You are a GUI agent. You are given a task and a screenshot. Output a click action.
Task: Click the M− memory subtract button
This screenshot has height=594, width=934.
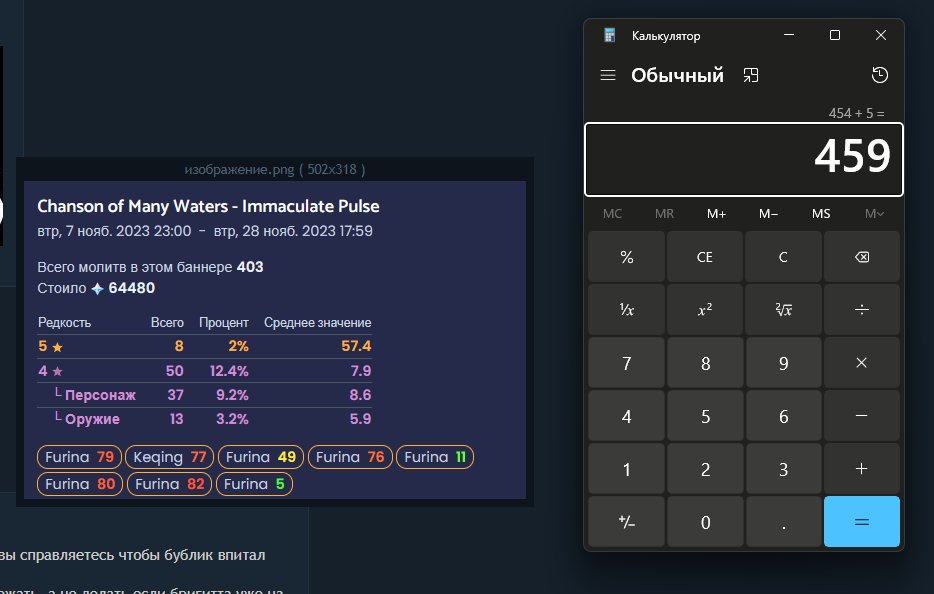pyautogui.click(x=768, y=214)
